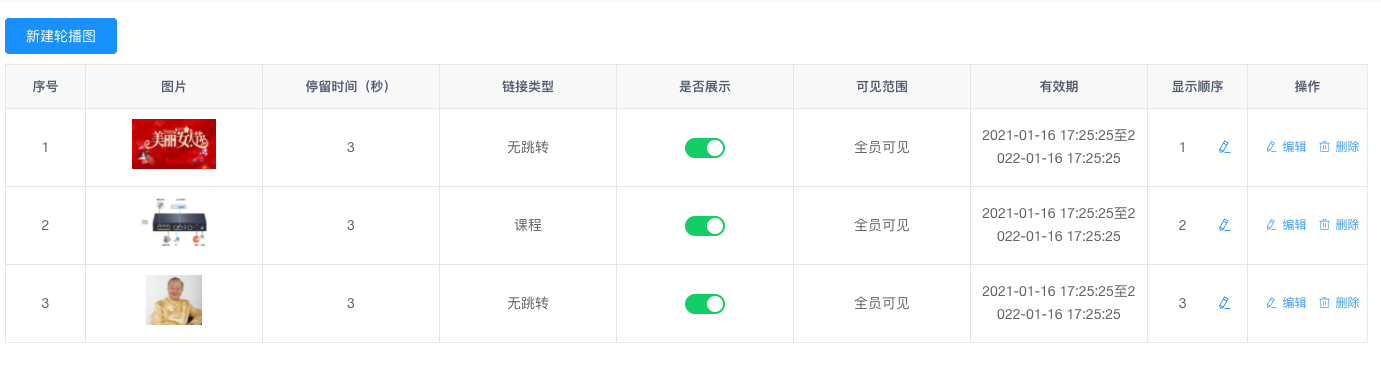This screenshot has width=1381, height=383.
Task: Open the portrait thumbnail in row 3
Action: 174,300
